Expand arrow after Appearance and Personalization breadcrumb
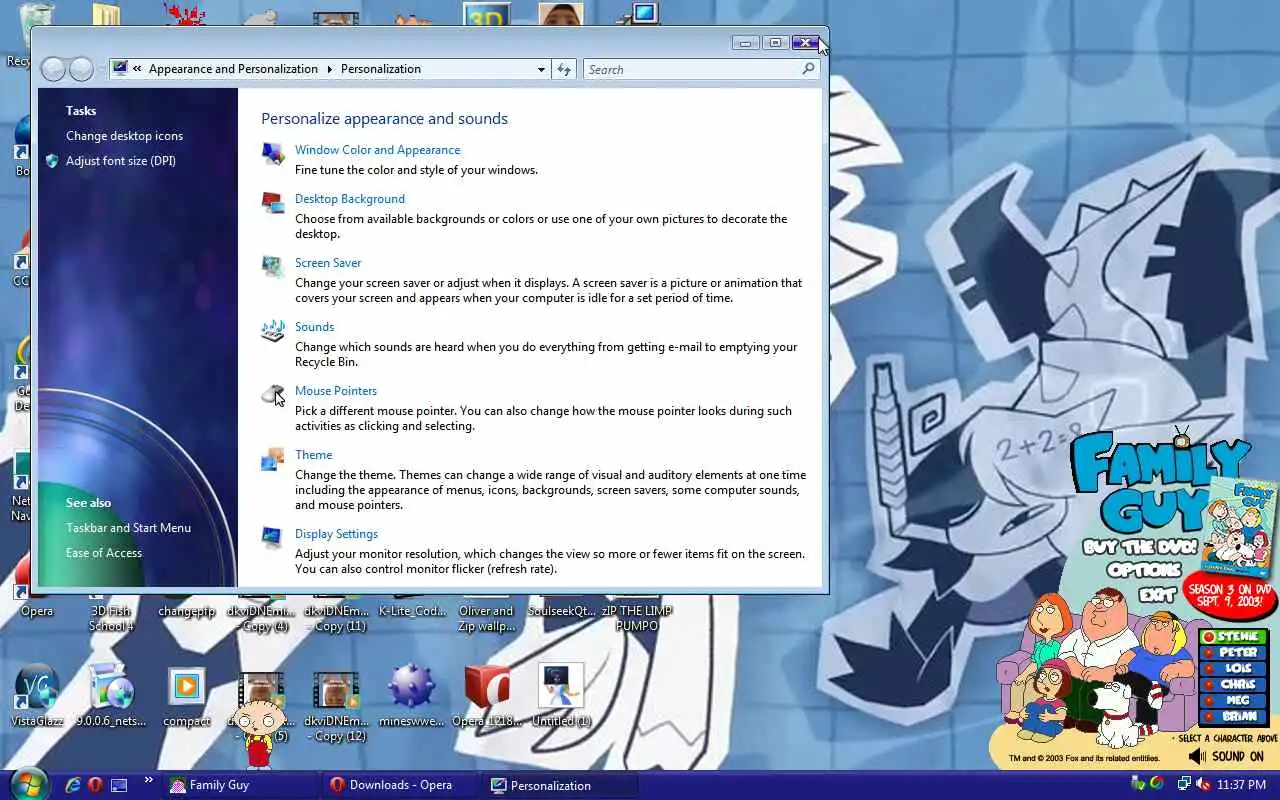The width and height of the screenshot is (1280, 800). (x=329, y=69)
